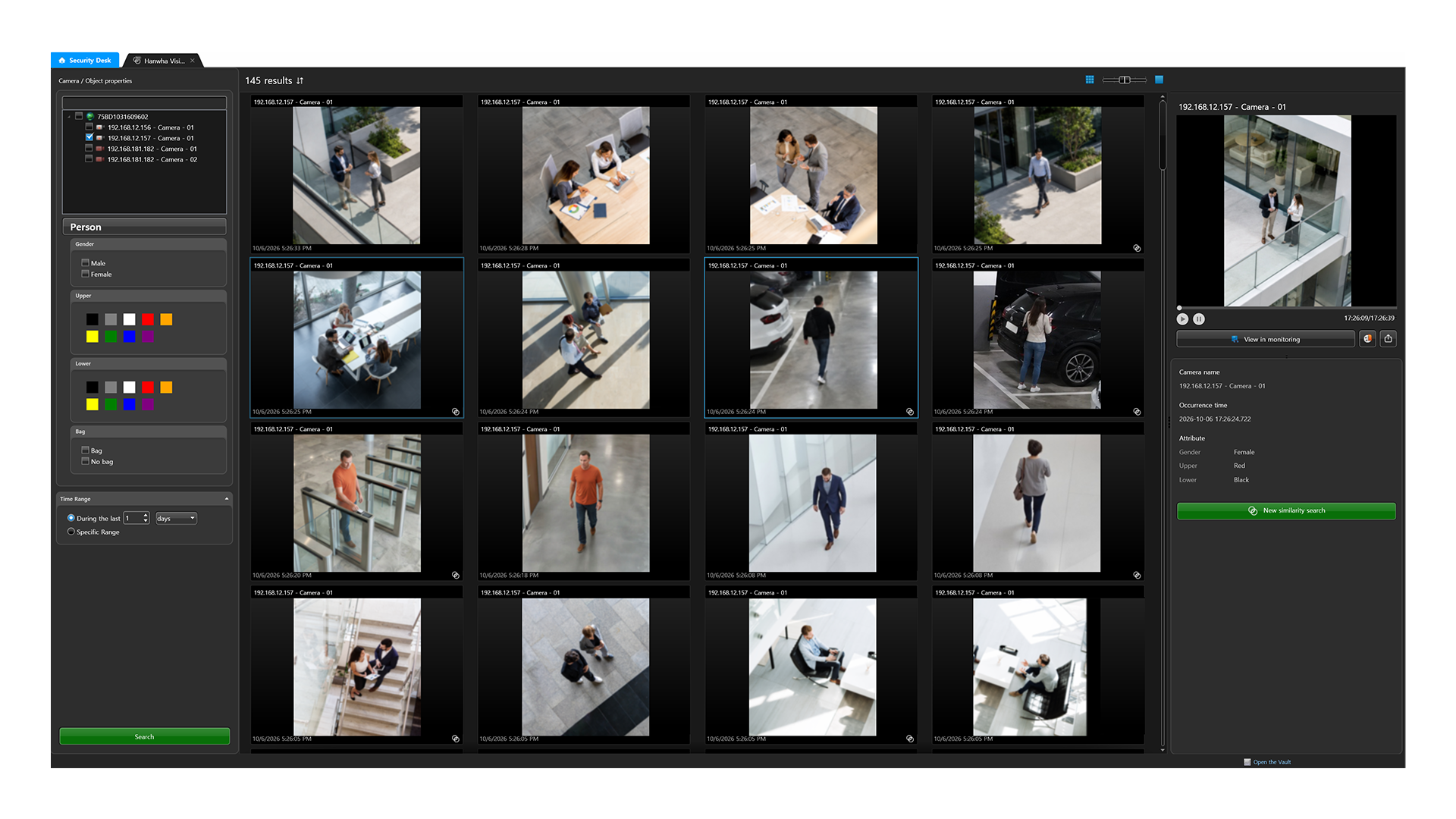Image resolution: width=1456 pixels, height=819 pixels.
Task: Click the Security Desk home tab
Action: 85,60
